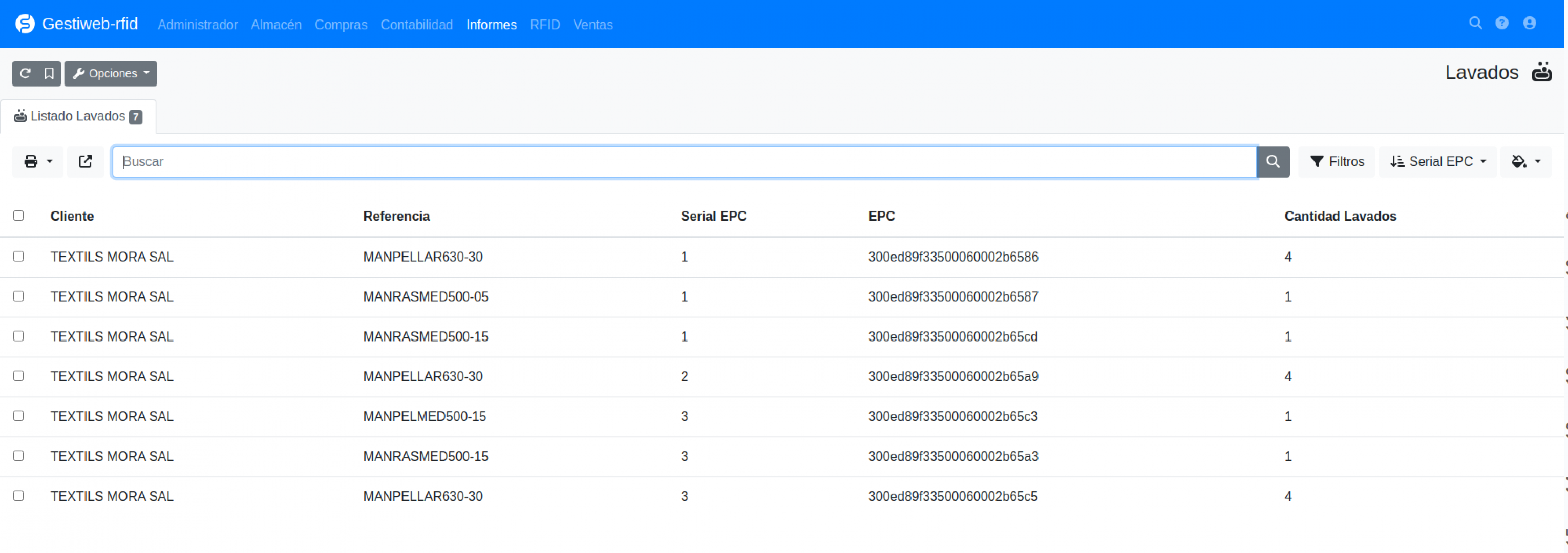Open the Administrador menu
Screen dimensions: 1568x553
[x=198, y=25]
